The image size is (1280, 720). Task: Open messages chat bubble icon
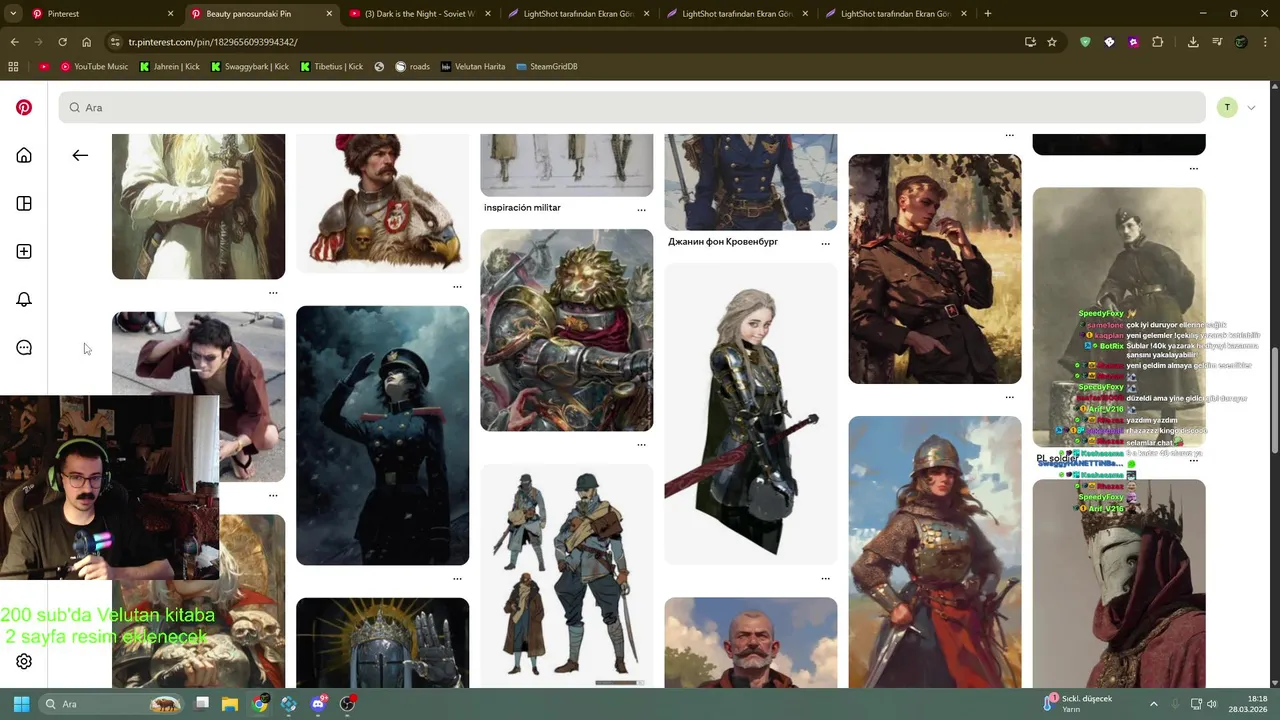click(24, 347)
